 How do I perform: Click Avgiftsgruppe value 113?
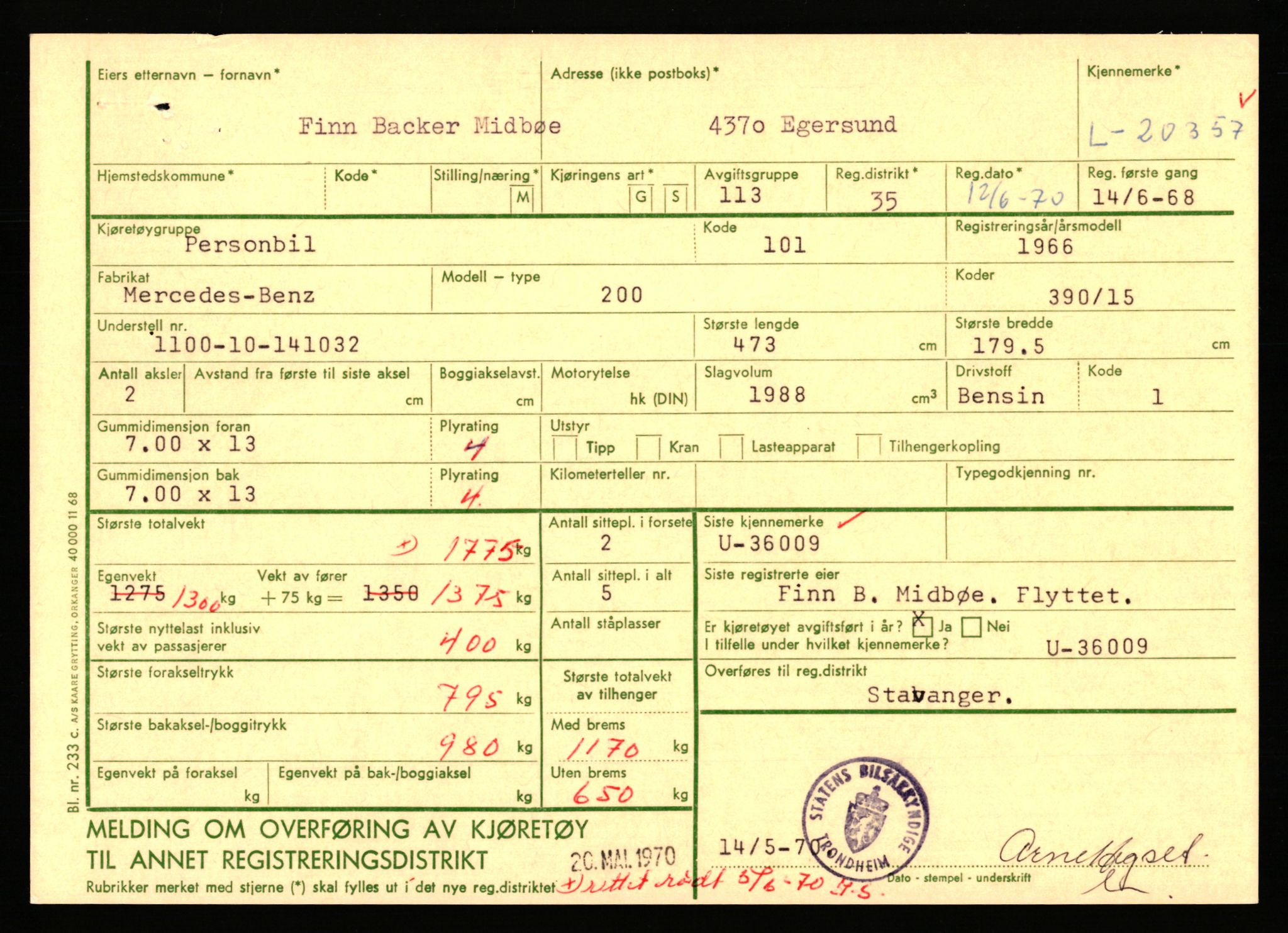pyautogui.click(x=740, y=196)
